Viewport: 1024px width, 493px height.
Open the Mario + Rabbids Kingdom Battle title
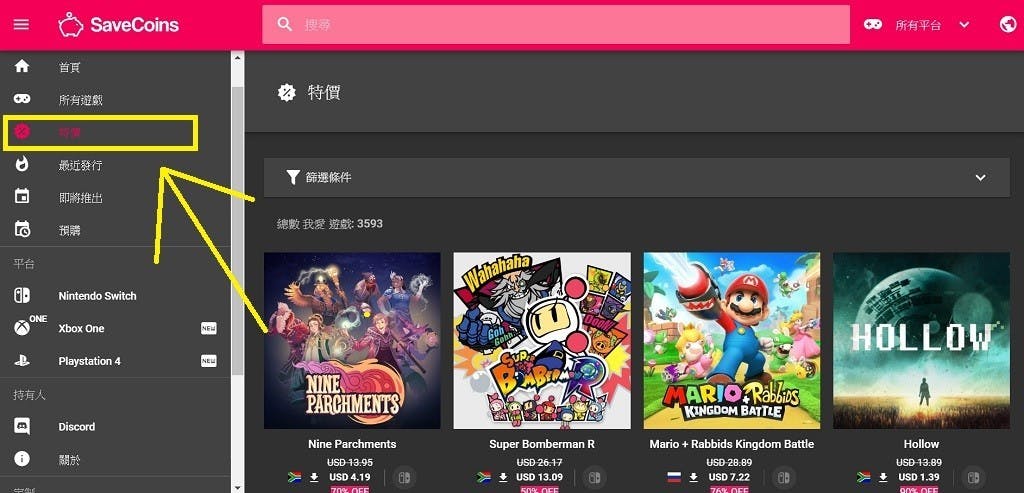click(731, 444)
